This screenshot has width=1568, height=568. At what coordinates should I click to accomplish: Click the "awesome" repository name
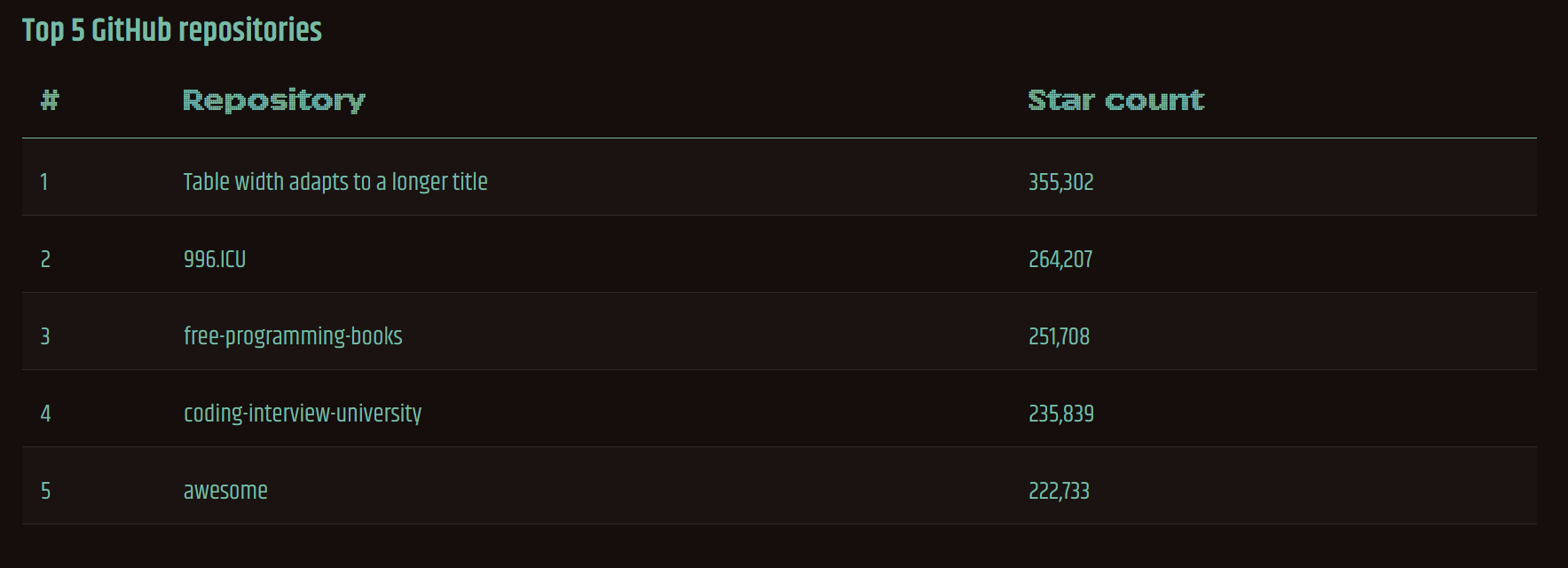[225, 491]
